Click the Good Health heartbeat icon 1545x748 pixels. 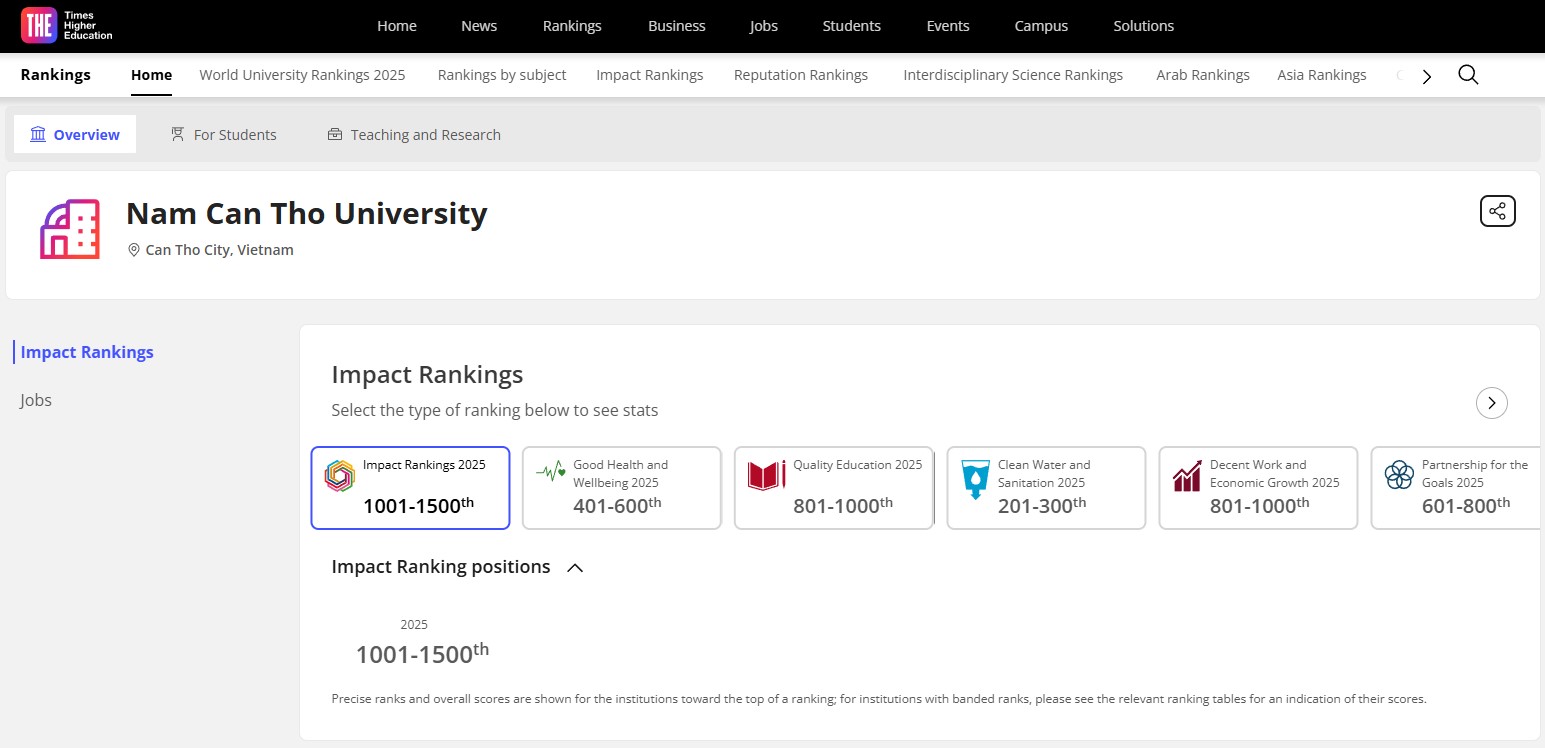coord(551,471)
